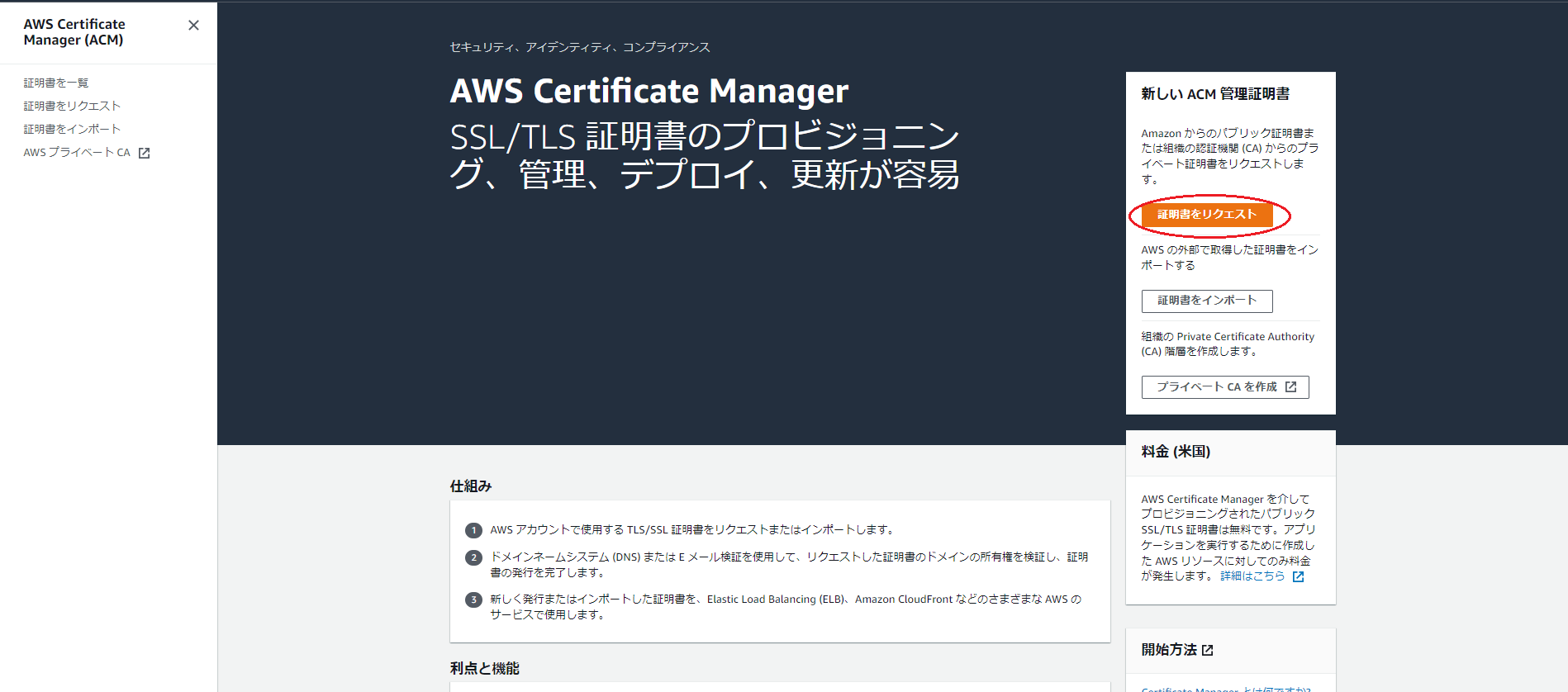Click the external-link icon beside 開始方法
This screenshot has height=692, width=1568.
(1207, 651)
